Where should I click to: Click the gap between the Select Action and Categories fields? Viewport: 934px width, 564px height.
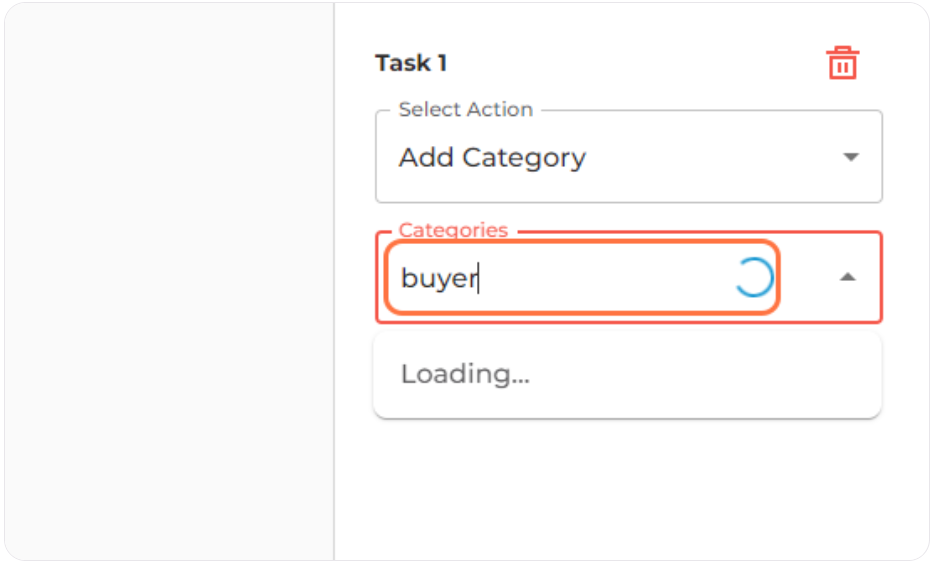coord(628,214)
